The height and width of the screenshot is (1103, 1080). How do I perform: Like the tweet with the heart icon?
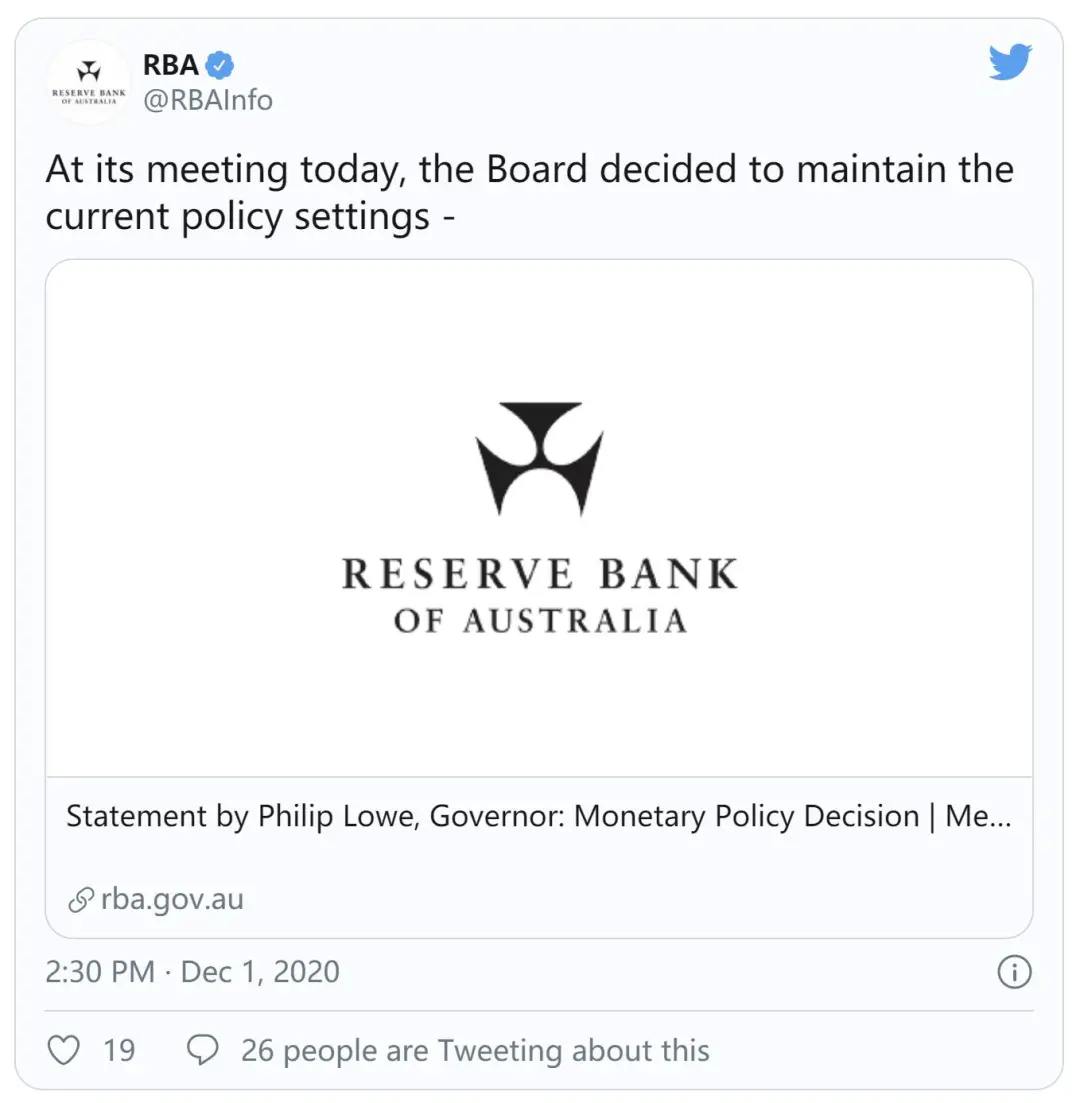click(63, 1050)
